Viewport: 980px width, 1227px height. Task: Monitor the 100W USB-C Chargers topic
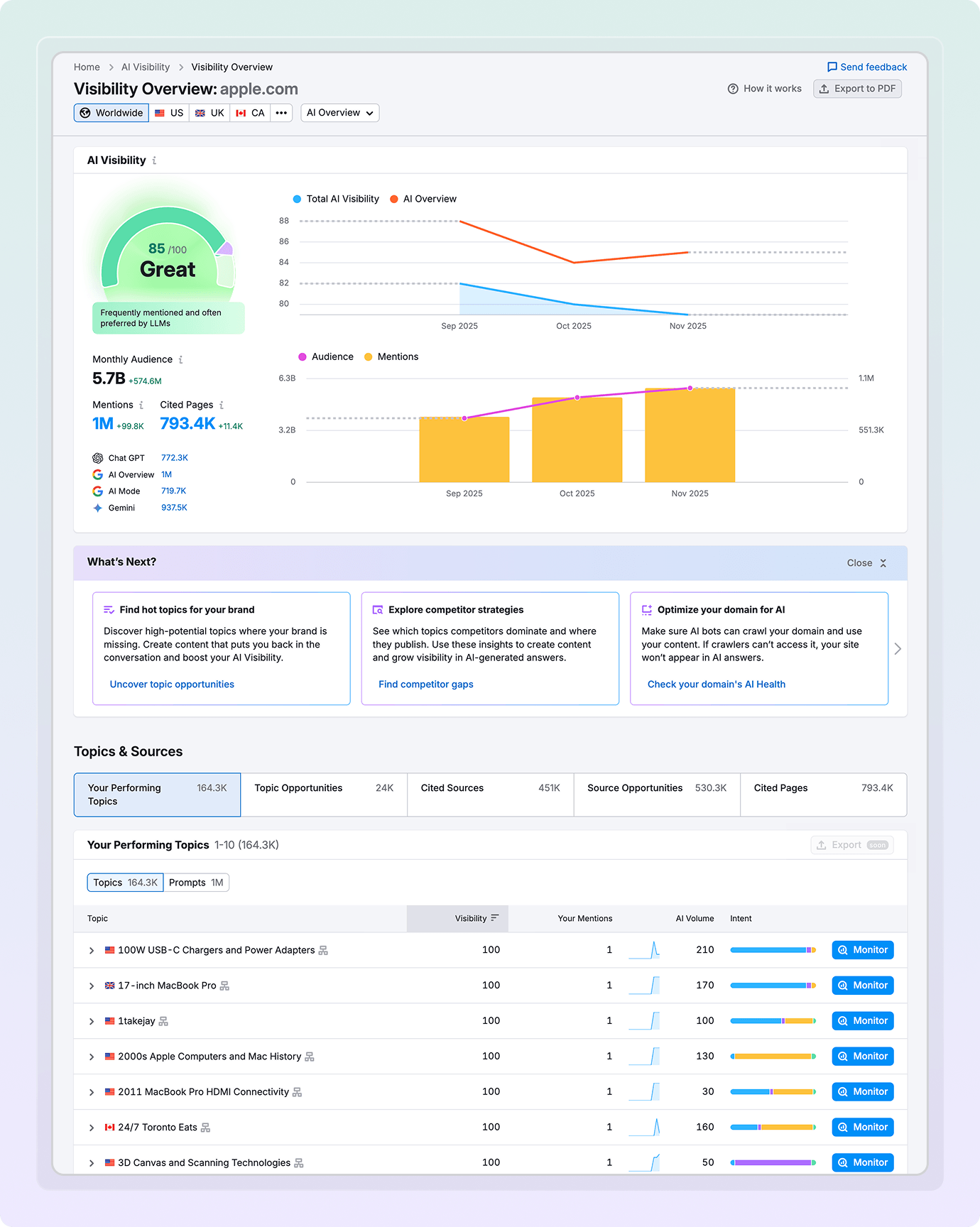863,950
